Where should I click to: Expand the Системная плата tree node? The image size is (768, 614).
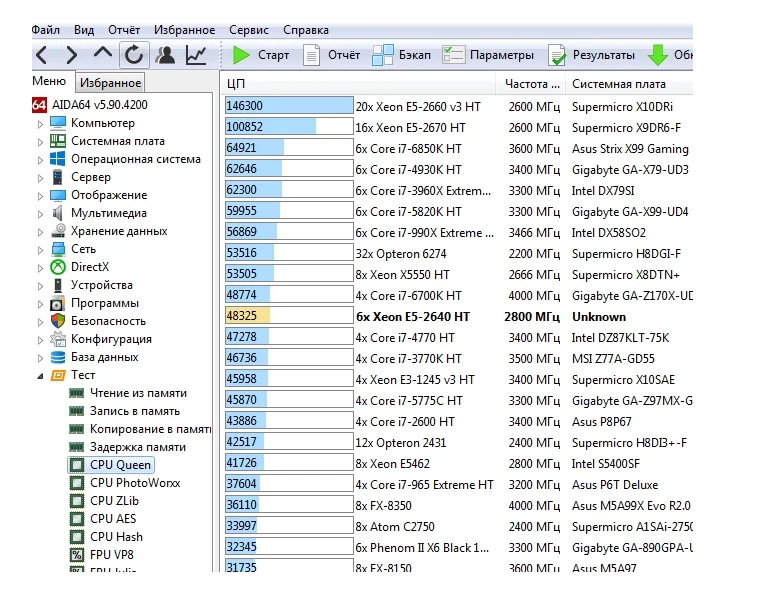tap(40, 142)
